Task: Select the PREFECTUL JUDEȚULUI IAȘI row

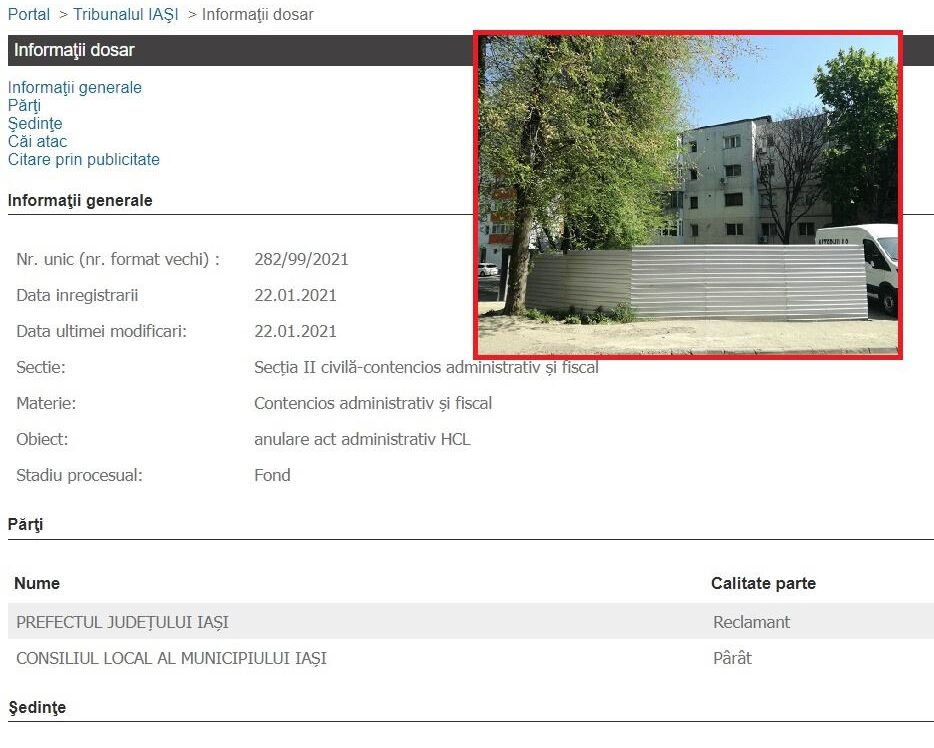Action: [471, 621]
